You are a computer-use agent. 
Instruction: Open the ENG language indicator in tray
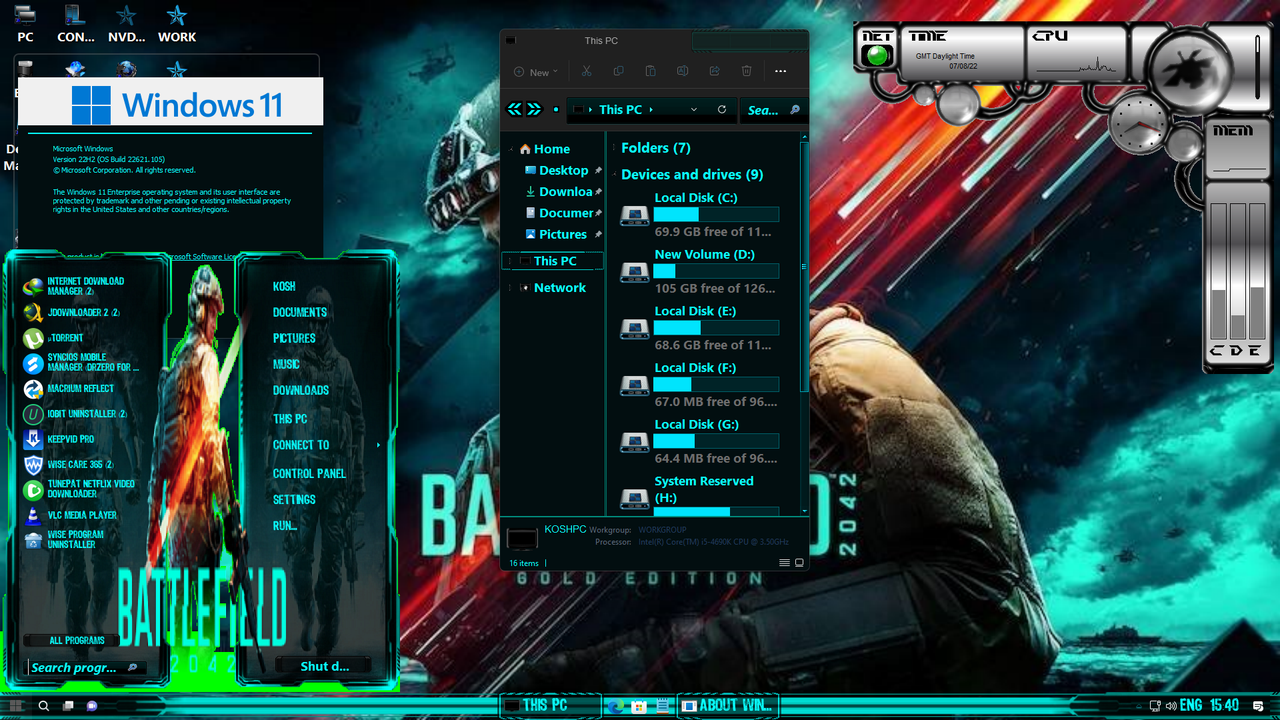(x=1191, y=706)
